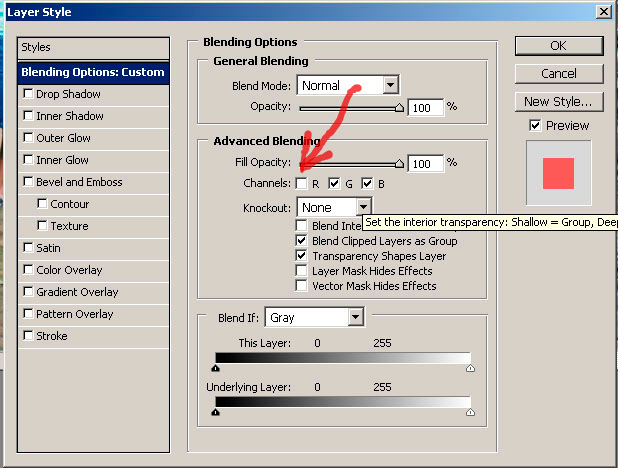Click the Opacity percentage input field
The width and height of the screenshot is (618, 468).
coord(424,107)
